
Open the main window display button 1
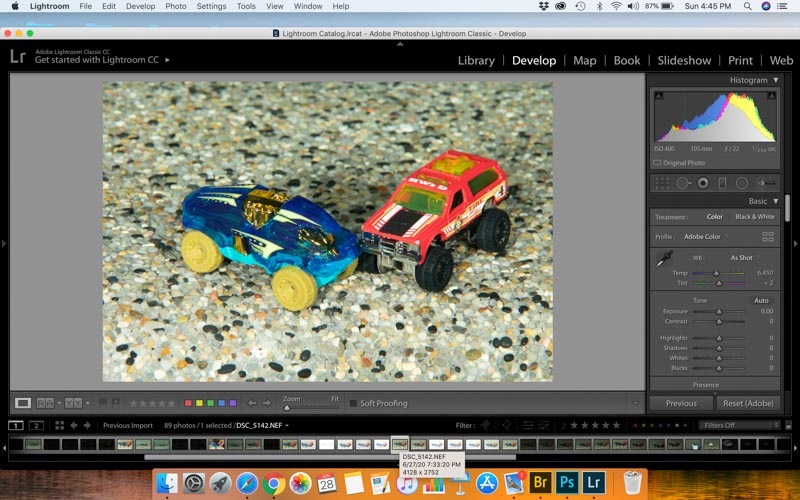coord(16,425)
